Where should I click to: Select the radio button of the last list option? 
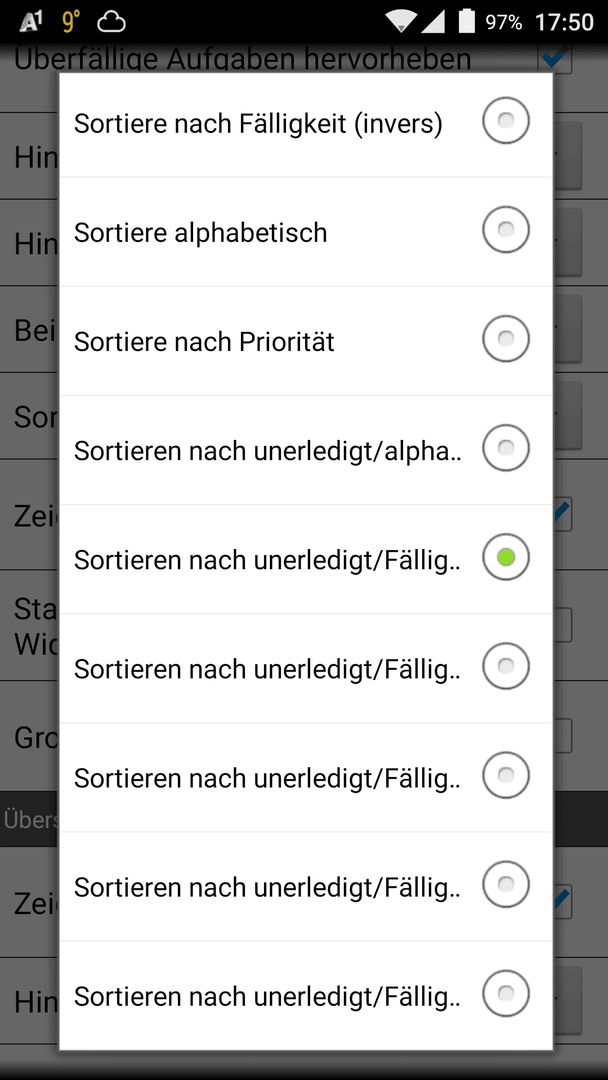(x=505, y=994)
